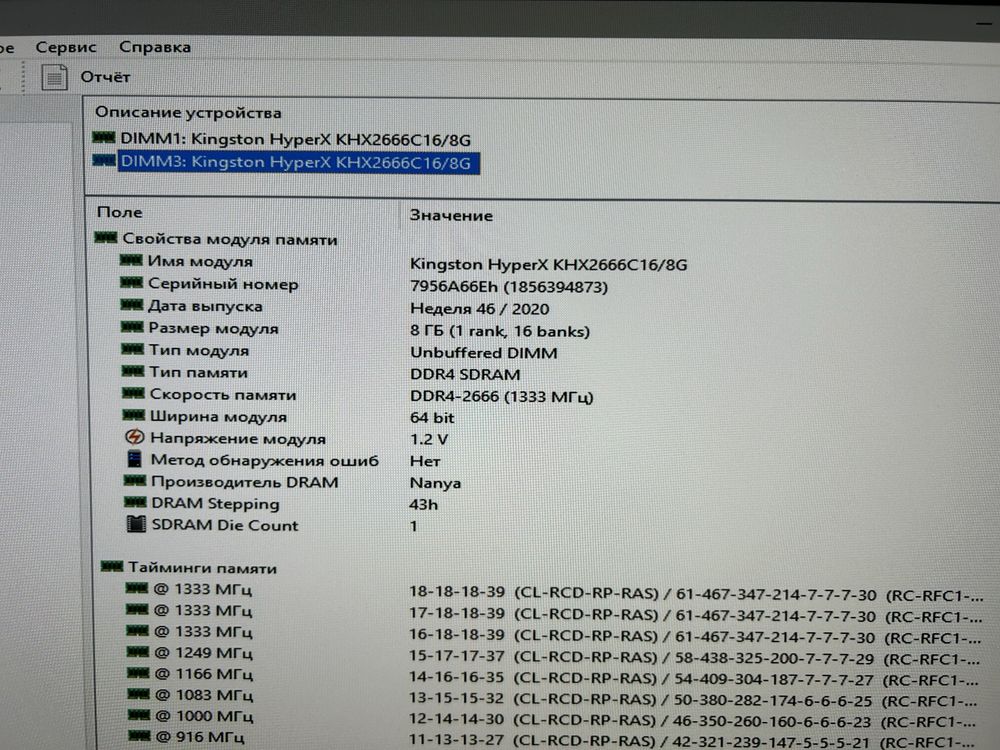Click the icon beside @ 1249 МГц
This screenshot has width=1000, height=750.
coord(138,651)
